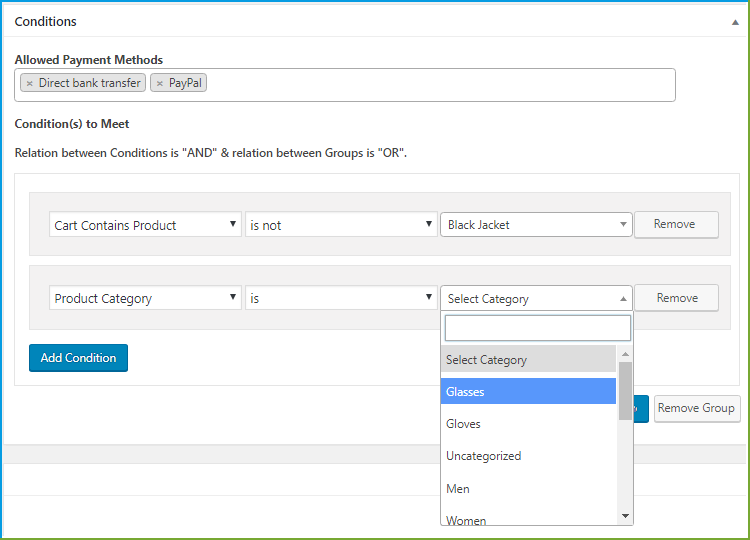750x540 pixels.
Task: Choose Gloves from the category list
Action: [x=528, y=424]
